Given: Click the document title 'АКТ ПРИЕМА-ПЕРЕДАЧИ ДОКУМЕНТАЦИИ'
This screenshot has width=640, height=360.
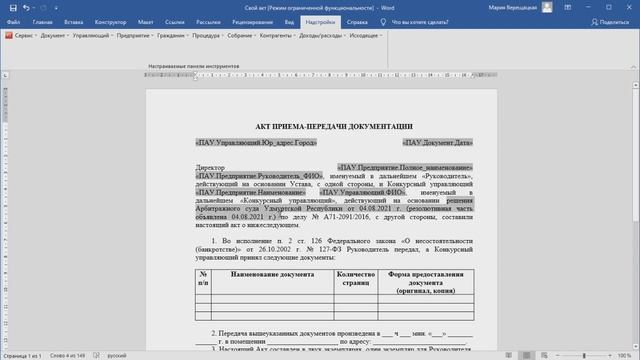Looking at the screenshot, I should click(334, 127).
